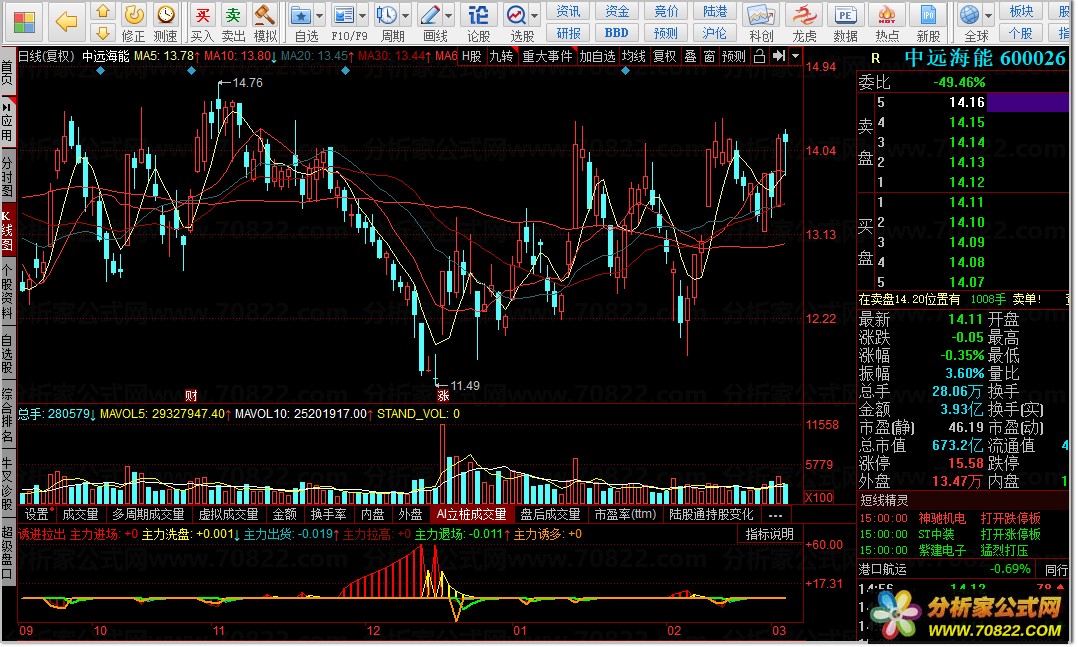Switch to the 换手率 turnover tab
The width and height of the screenshot is (1078, 647).
point(328,514)
